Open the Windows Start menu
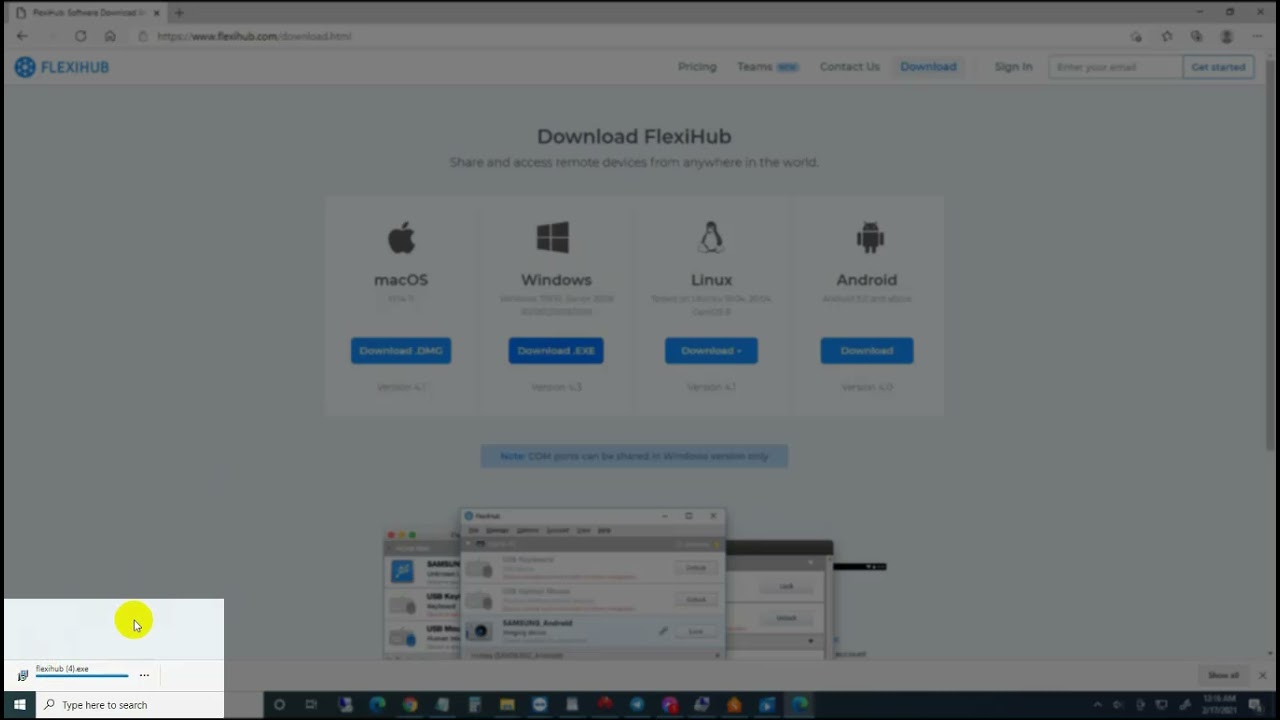Screen dimensions: 1280x720 click(x=19, y=705)
